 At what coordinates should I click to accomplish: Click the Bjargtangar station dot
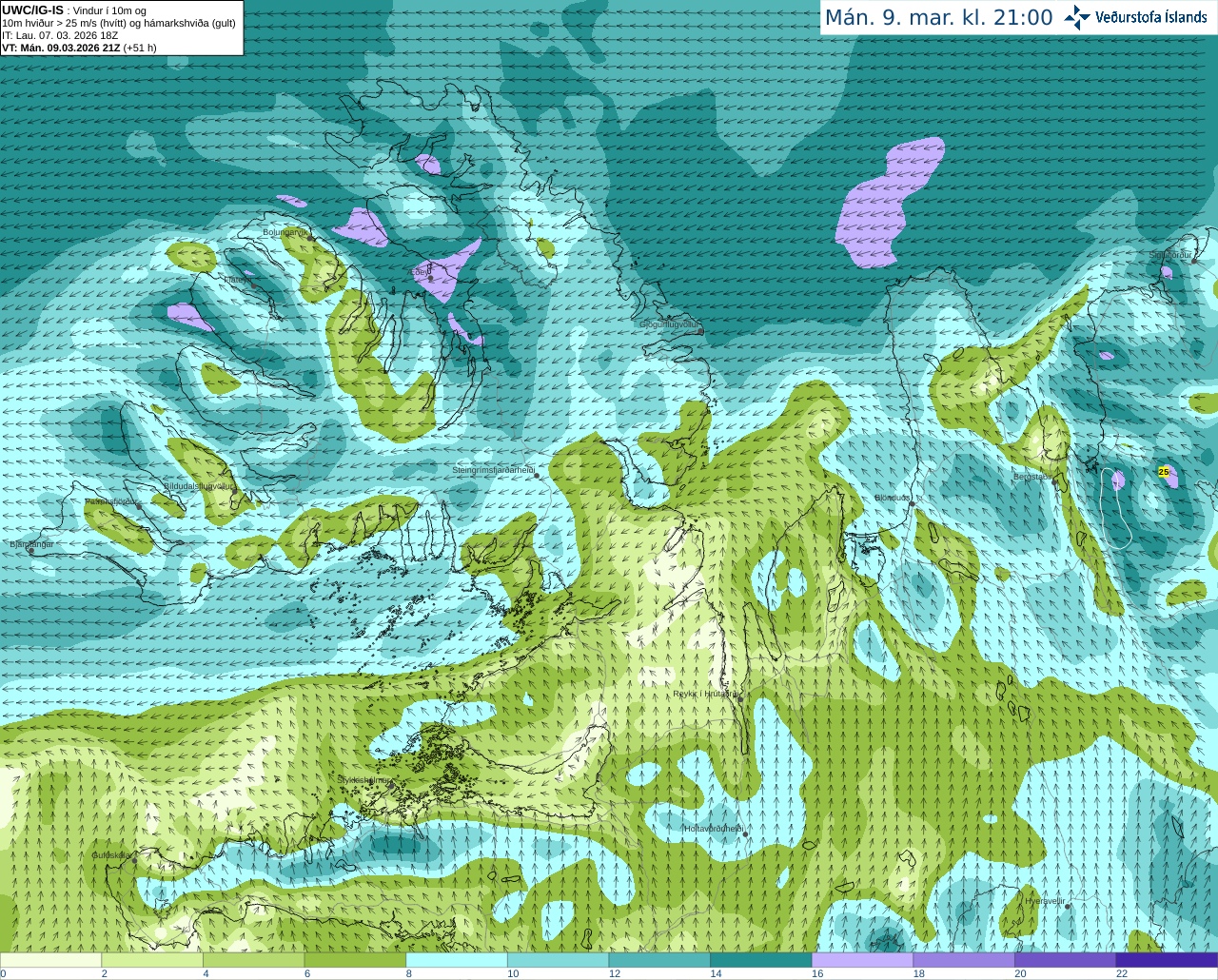point(30,551)
